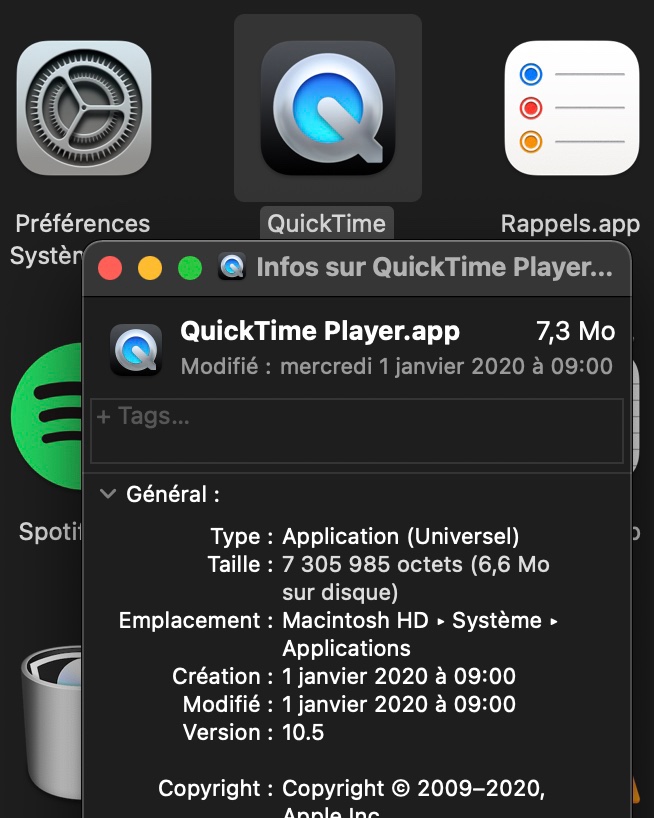The height and width of the screenshot is (818, 654).
Task: Open the Préférences Système app icon
Action: point(84,108)
